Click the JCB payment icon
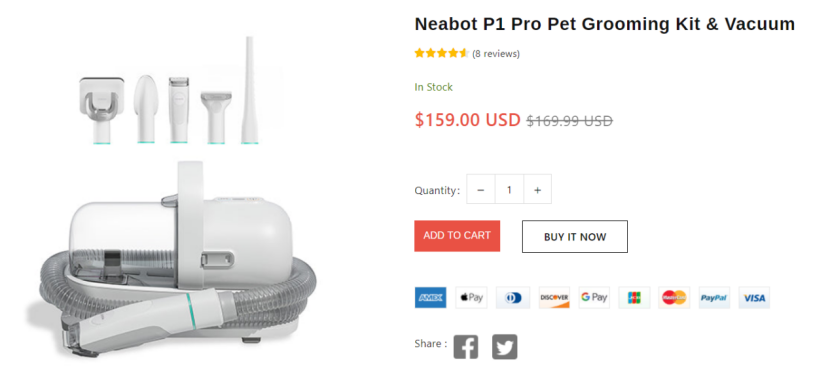 [x=634, y=297]
